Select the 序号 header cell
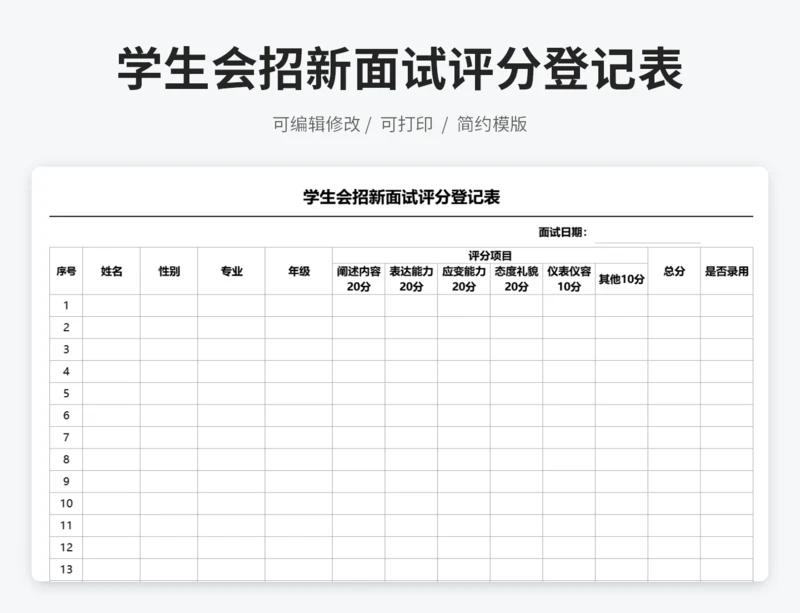 66,271
